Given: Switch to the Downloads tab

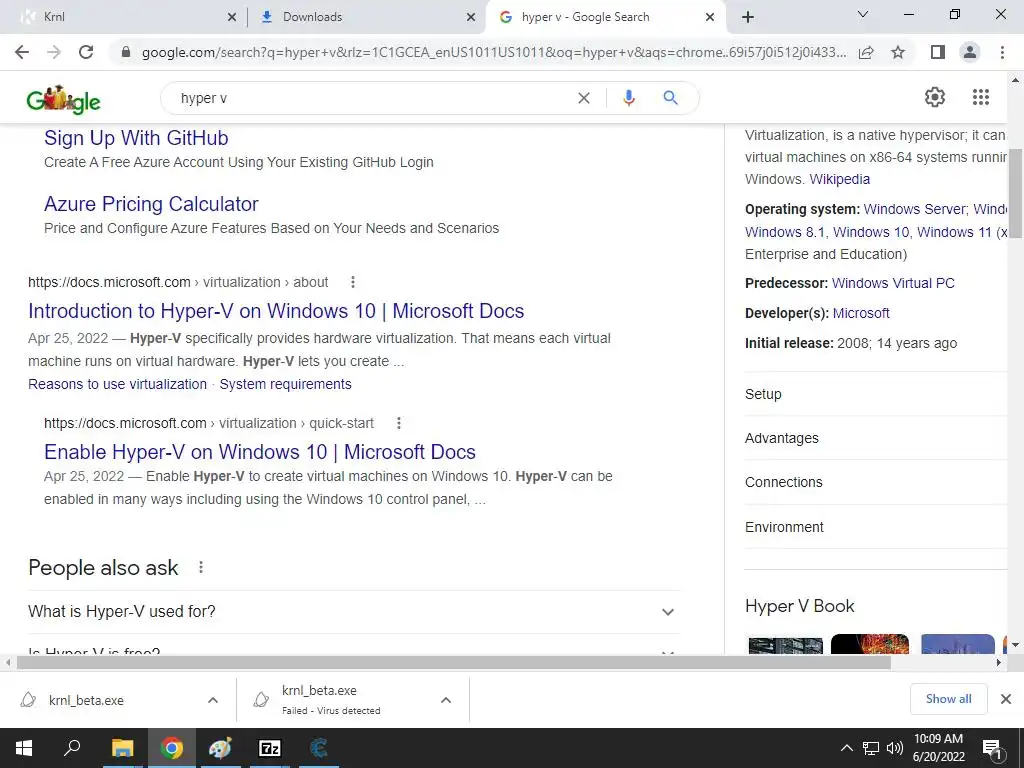Looking at the screenshot, I should pos(366,17).
